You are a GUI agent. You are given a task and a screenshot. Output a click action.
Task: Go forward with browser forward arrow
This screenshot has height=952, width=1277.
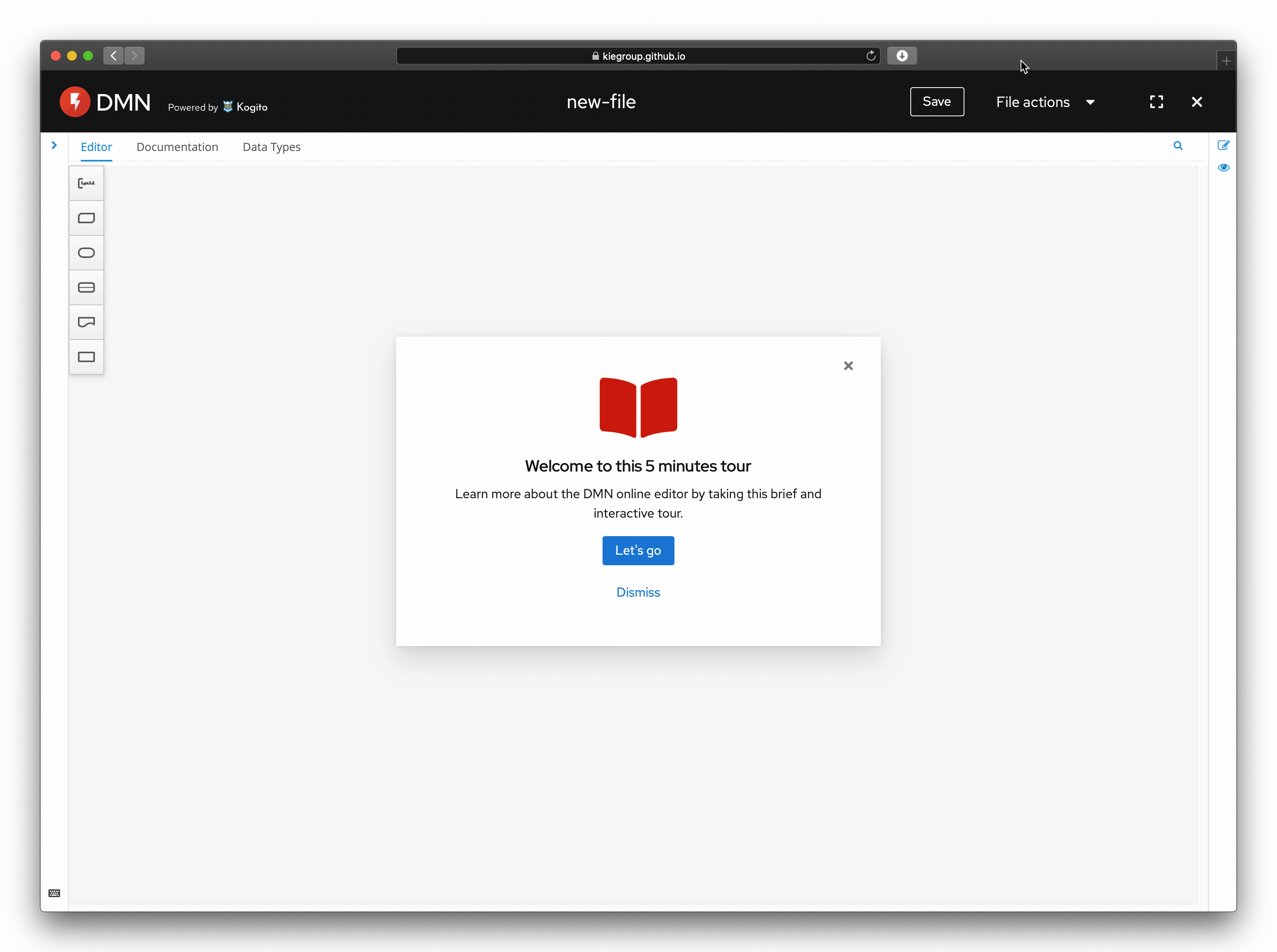pos(134,55)
